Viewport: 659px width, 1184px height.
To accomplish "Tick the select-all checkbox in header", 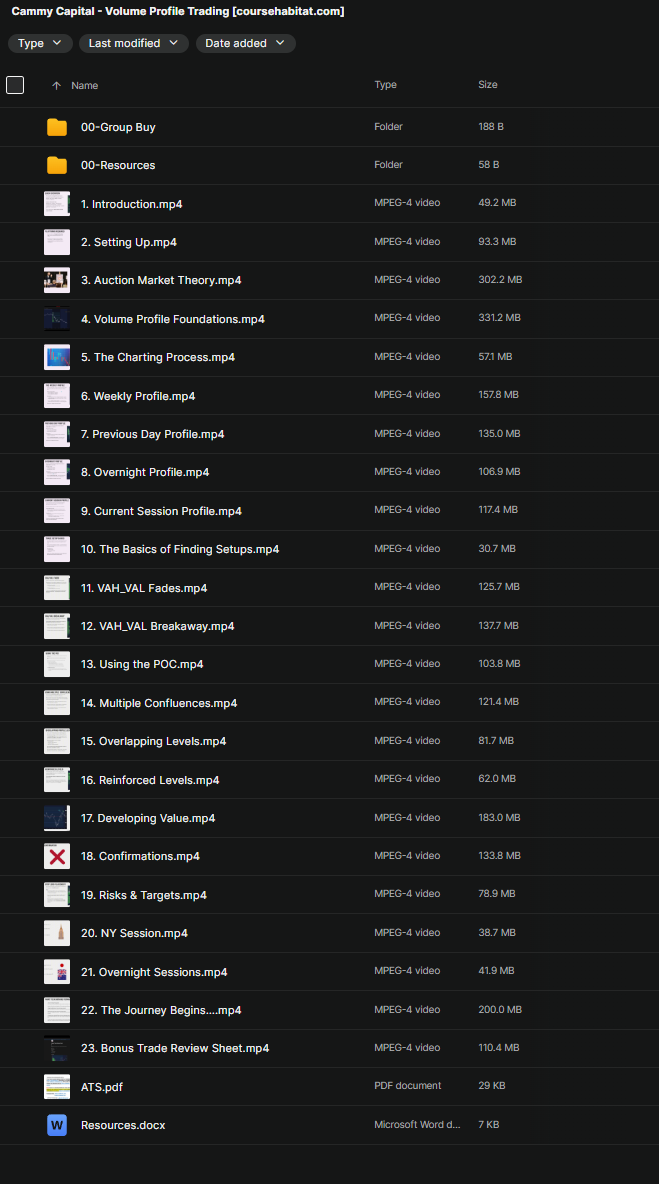I will pyautogui.click(x=15, y=85).
